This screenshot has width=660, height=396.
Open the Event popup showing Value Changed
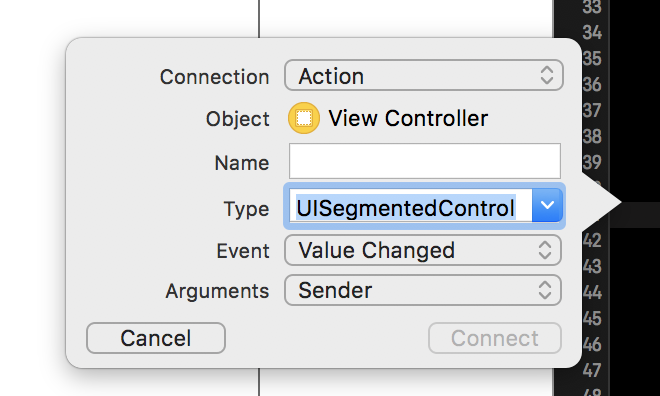423,250
